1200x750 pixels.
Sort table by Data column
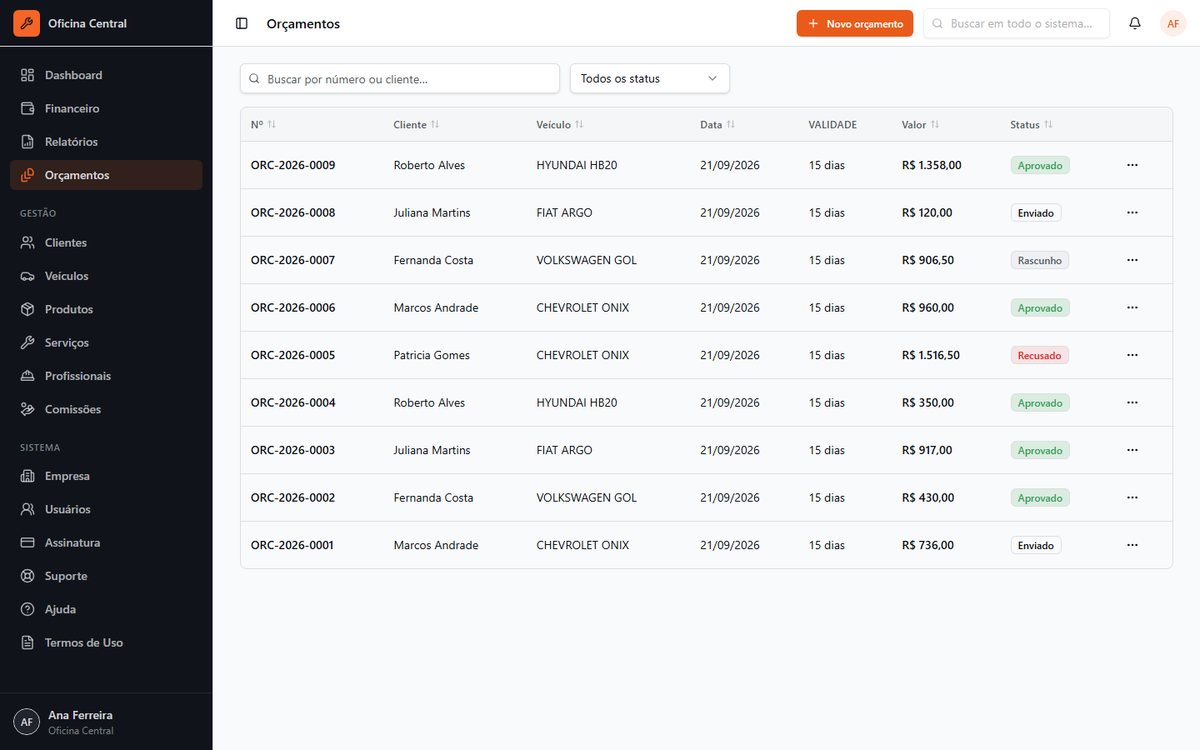pyautogui.click(x=718, y=125)
